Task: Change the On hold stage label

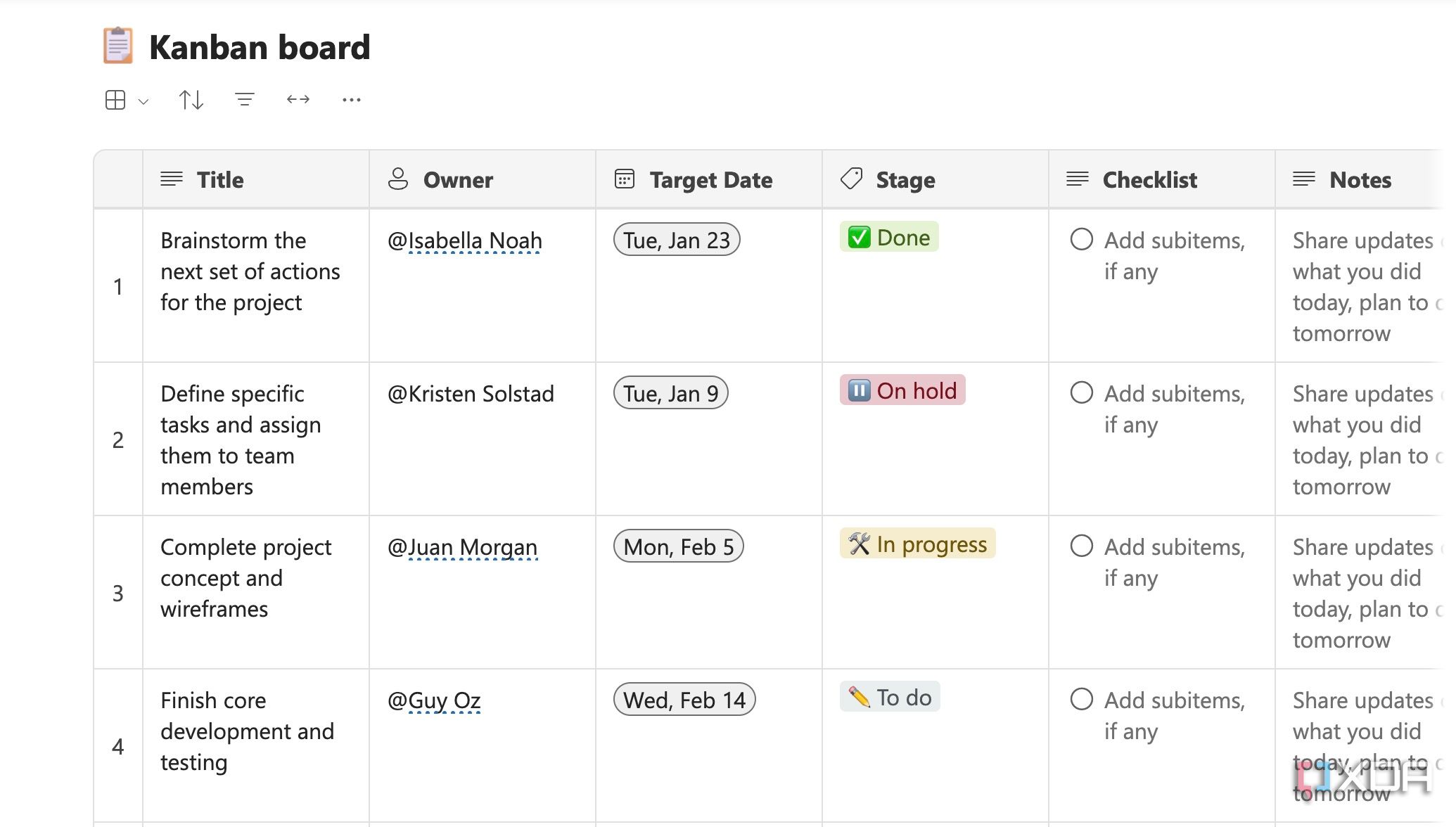Action: (902, 390)
